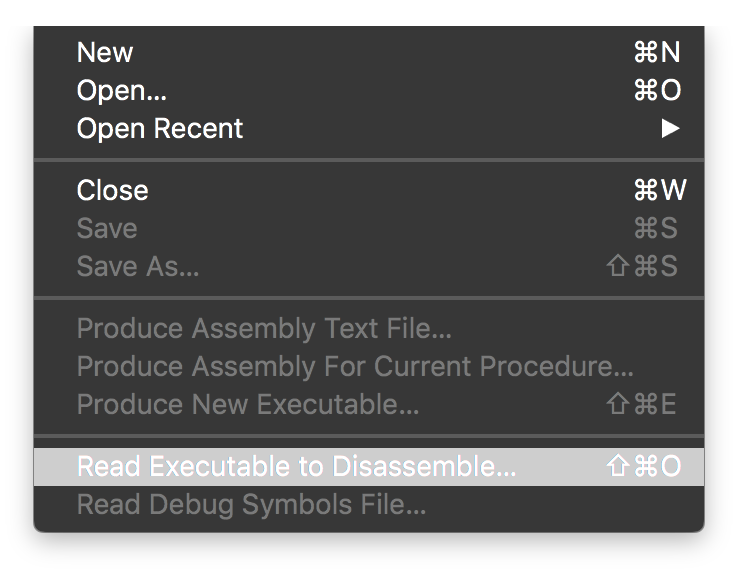Choose Close from the menu

(x=112, y=191)
